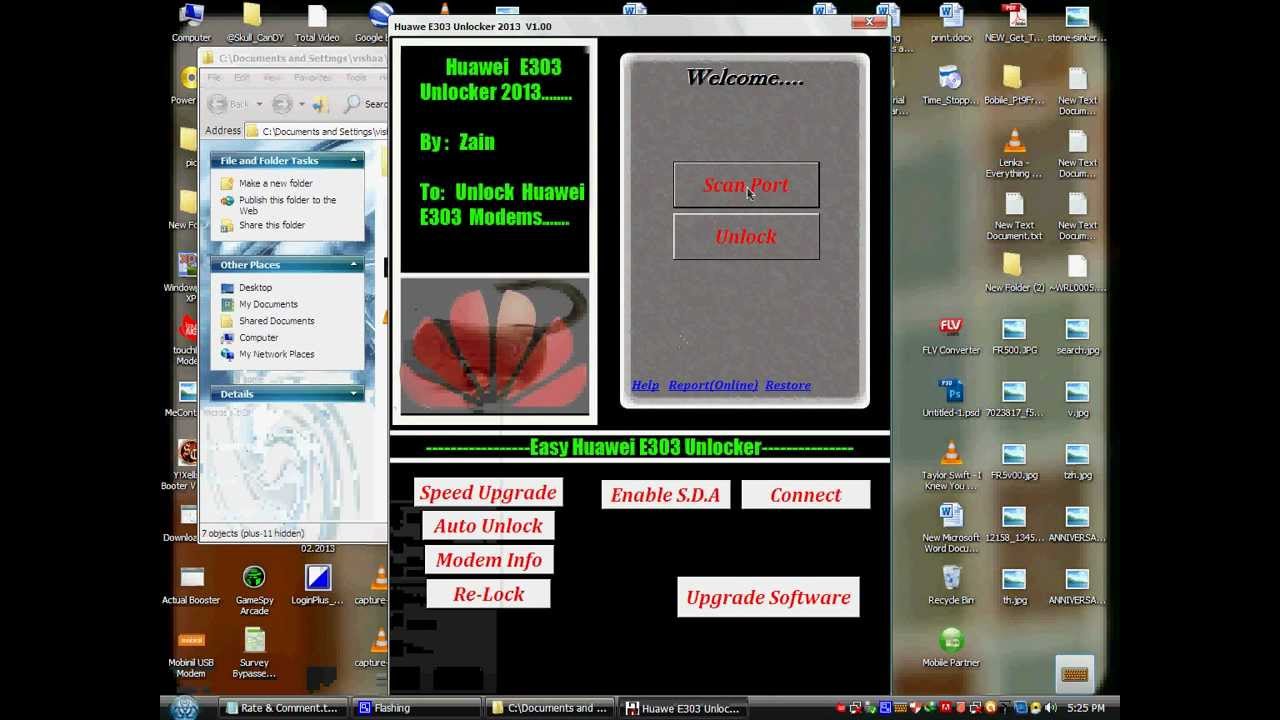Open My Documents in Other Places
The image size is (1280, 720).
268,304
